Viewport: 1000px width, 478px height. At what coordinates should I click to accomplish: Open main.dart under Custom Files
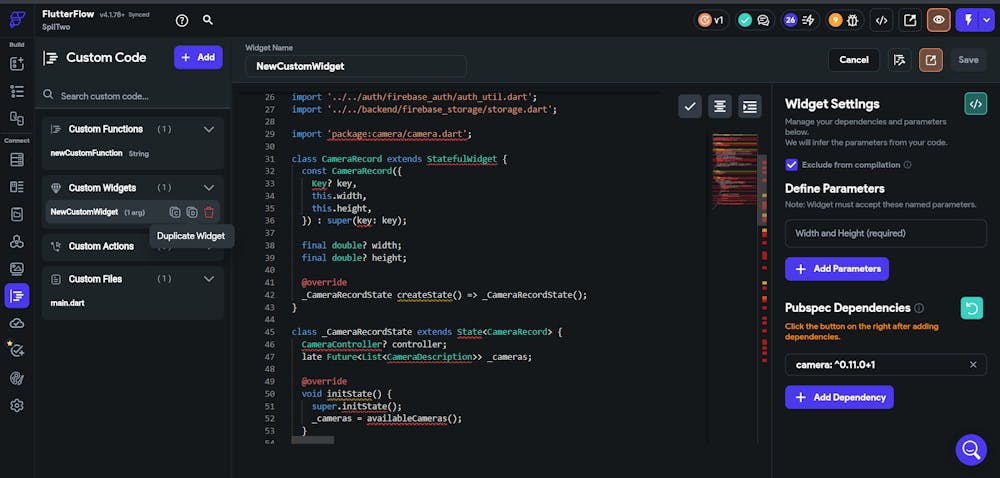tap(70, 303)
